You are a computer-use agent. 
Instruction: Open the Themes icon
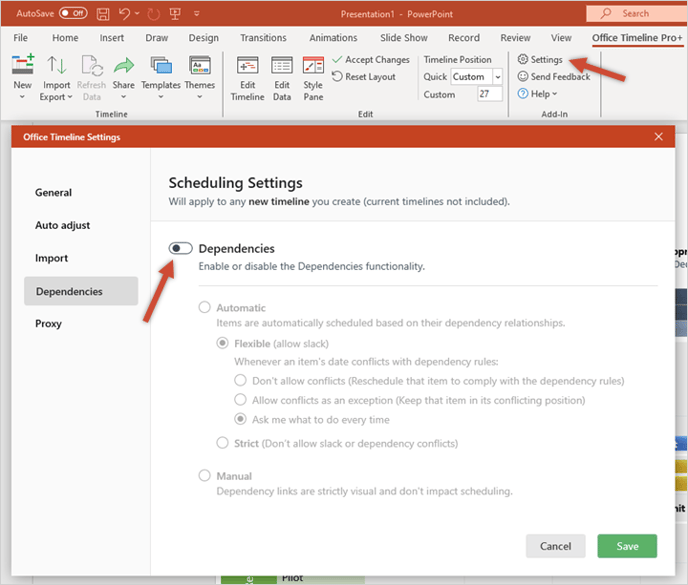pos(200,65)
